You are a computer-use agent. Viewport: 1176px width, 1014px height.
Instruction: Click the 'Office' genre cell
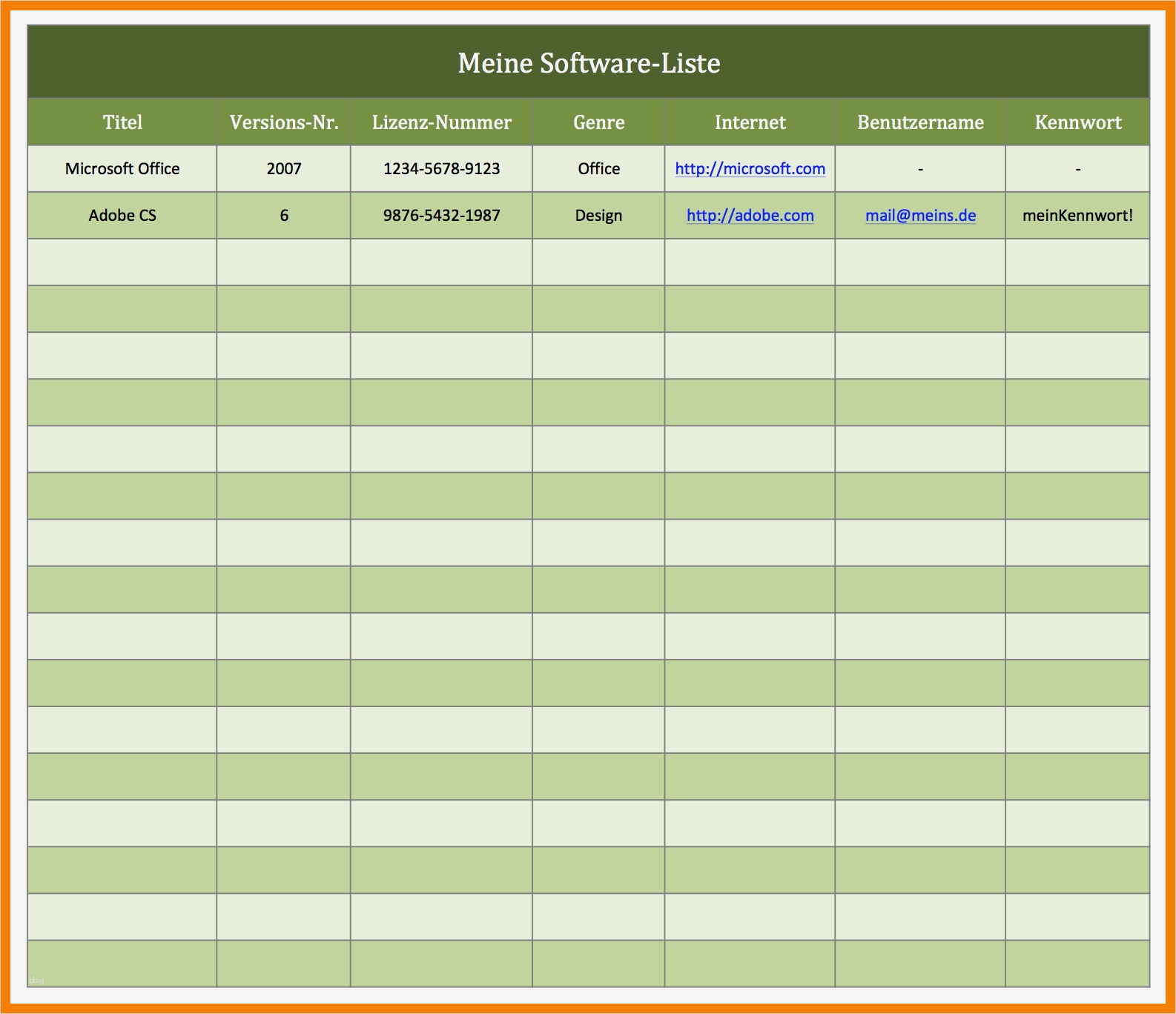(598, 169)
